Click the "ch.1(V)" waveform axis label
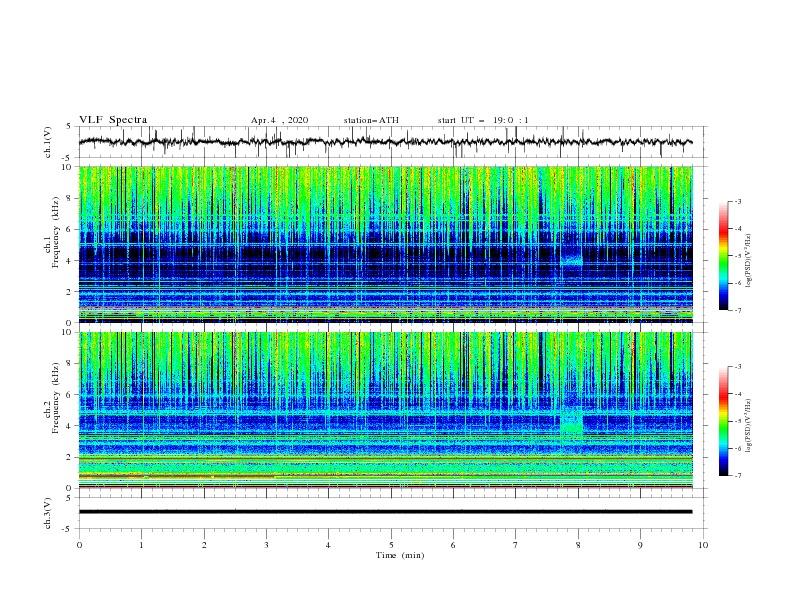Image resolution: width=792 pixels, height=612 pixels. click(48, 142)
